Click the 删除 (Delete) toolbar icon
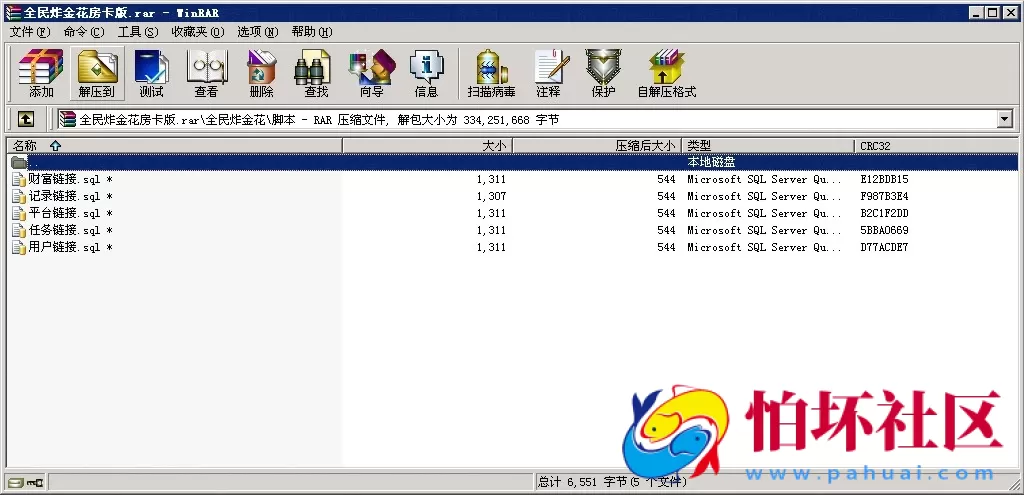 (261, 73)
